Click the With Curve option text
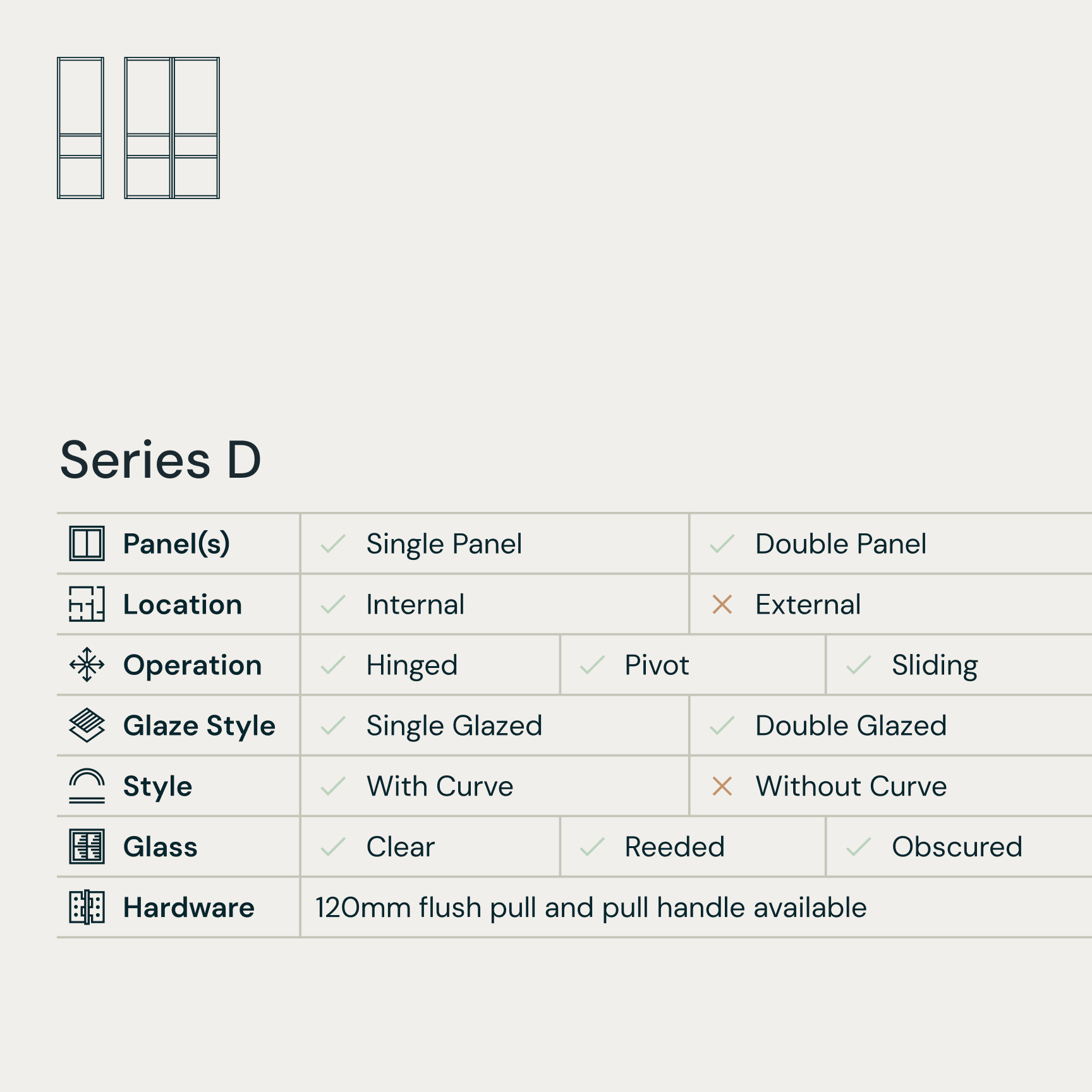The width and height of the screenshot is (1092, 1092). coord(440,786)
